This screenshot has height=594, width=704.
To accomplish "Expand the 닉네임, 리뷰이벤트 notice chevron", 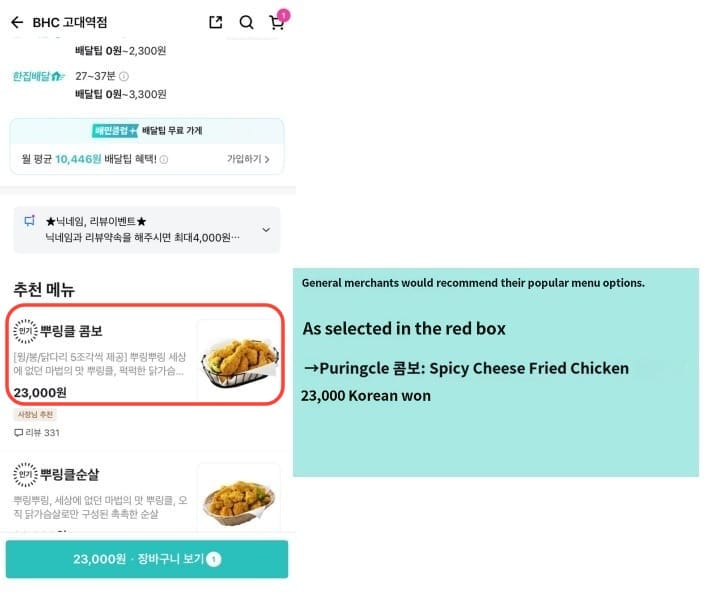I will (266, 230).
